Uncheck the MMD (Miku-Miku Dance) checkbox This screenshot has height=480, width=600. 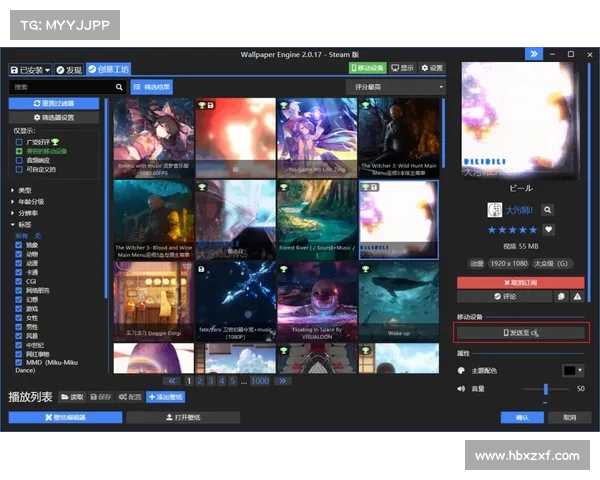(x=19, y=362)
